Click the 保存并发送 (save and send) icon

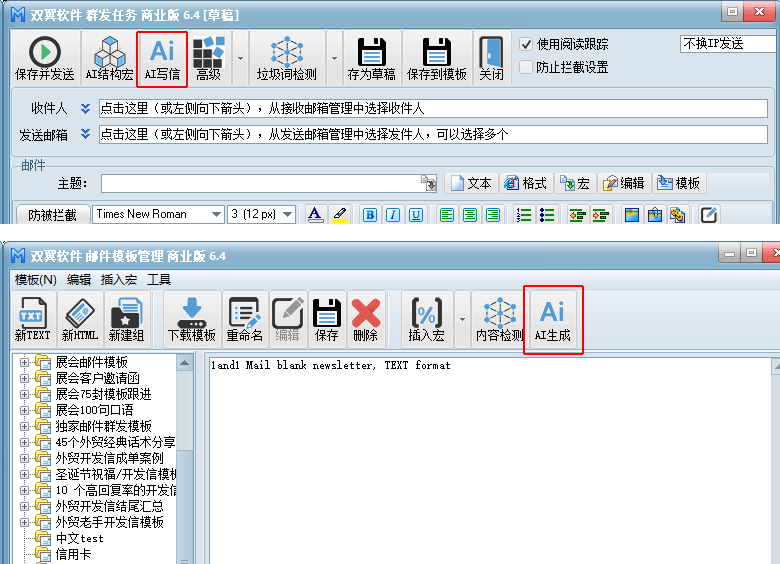coord(45,58)
